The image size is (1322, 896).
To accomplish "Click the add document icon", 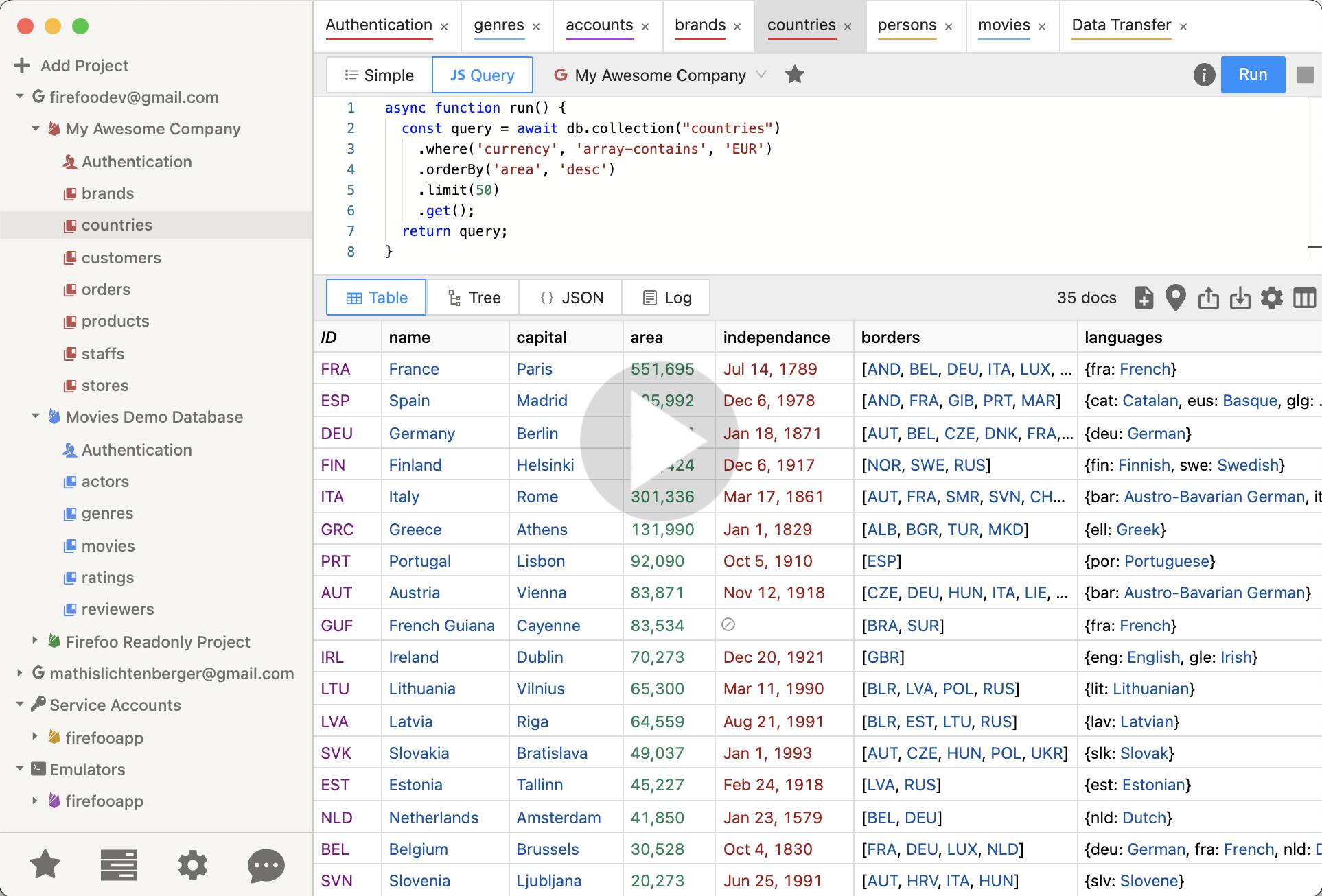I will click(x=1144, y=298).
